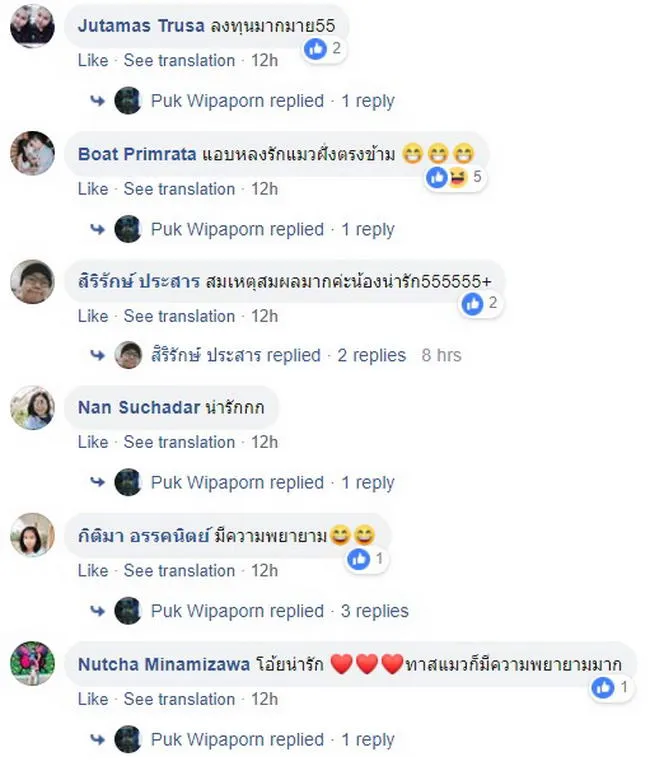Click the reply arrow under Nan Suchadar's comment

coord(98,483)
